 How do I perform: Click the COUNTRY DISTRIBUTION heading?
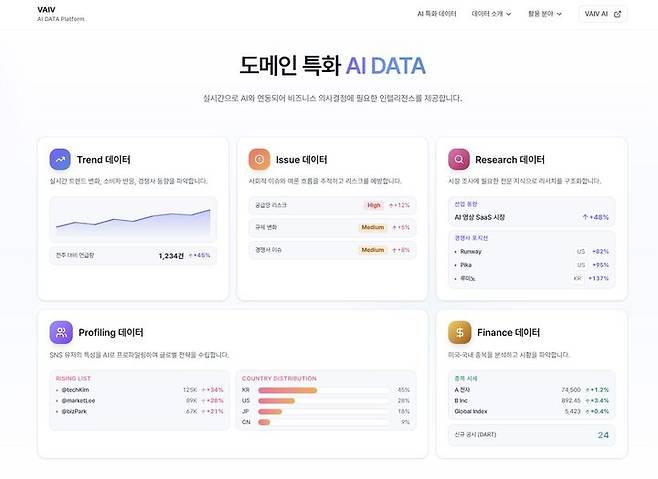coord(279,378)
